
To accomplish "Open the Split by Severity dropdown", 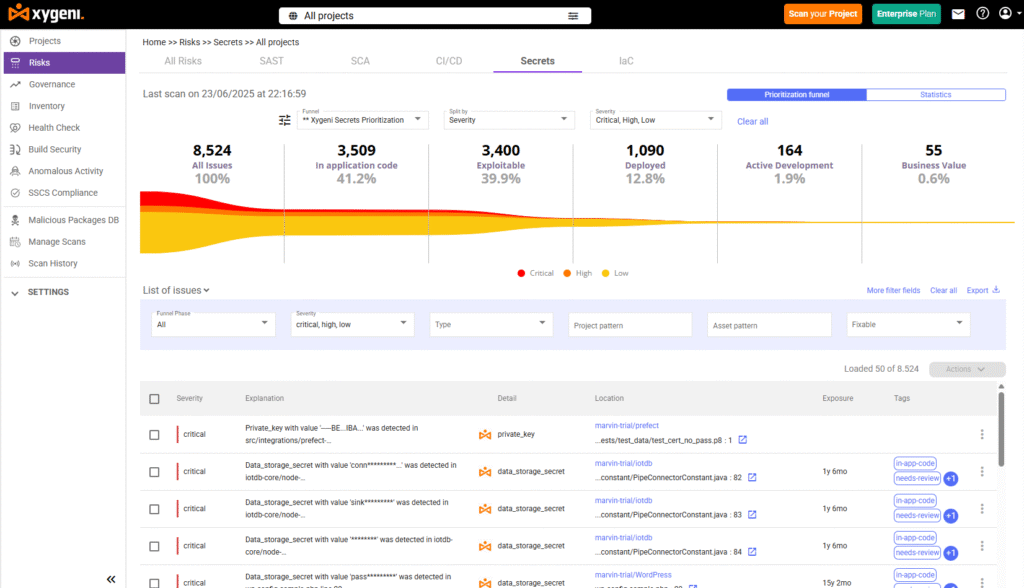I will click(509, 120).
